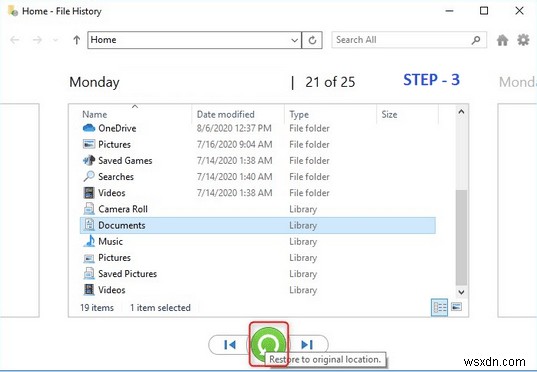
Task: Open the recent locations dropdown arrow
Action: 55,40
